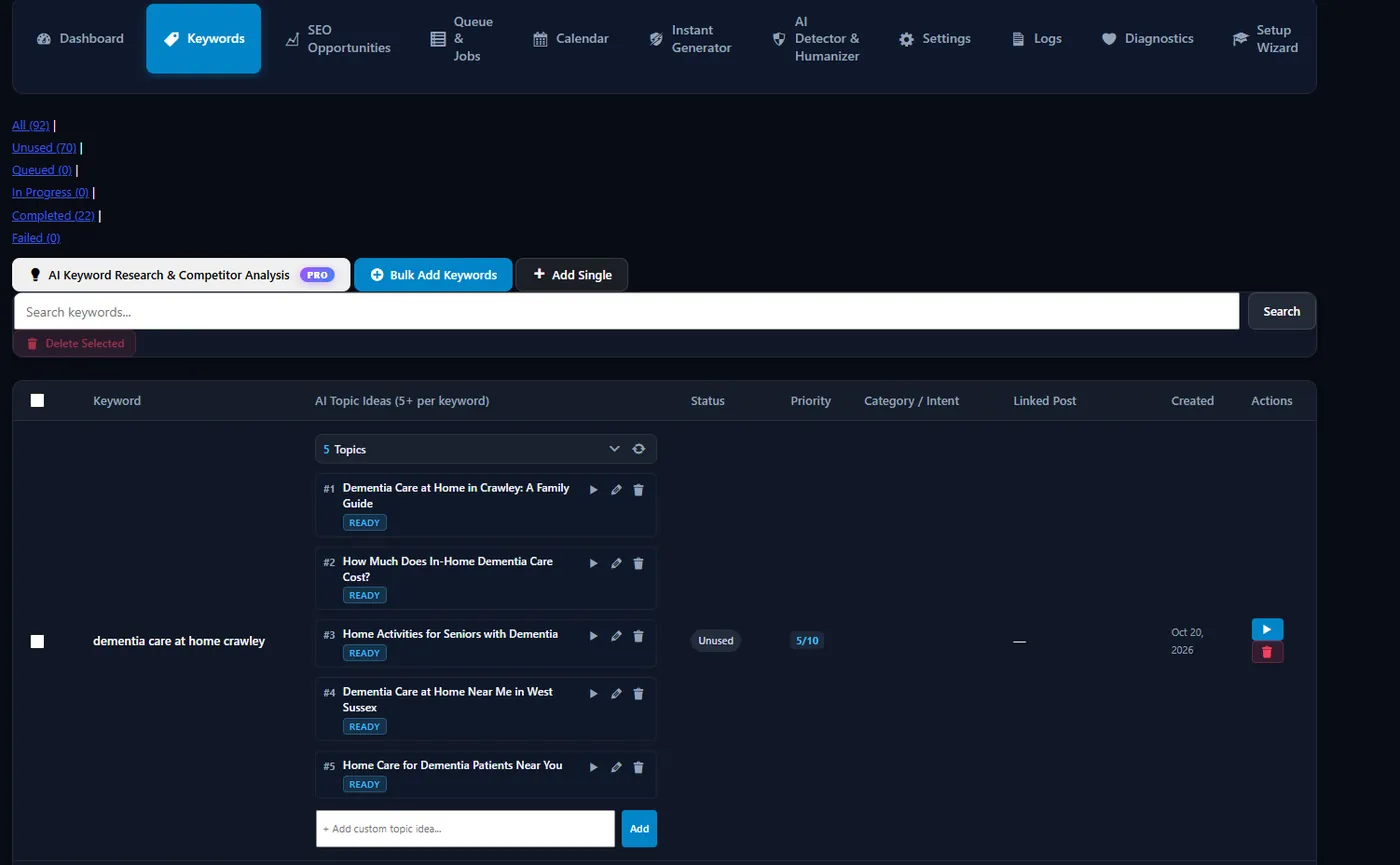Tick the select-all checkbox in table header
Image resolution: width=1400 pixels, height=865 pixels.
(37, 400)
